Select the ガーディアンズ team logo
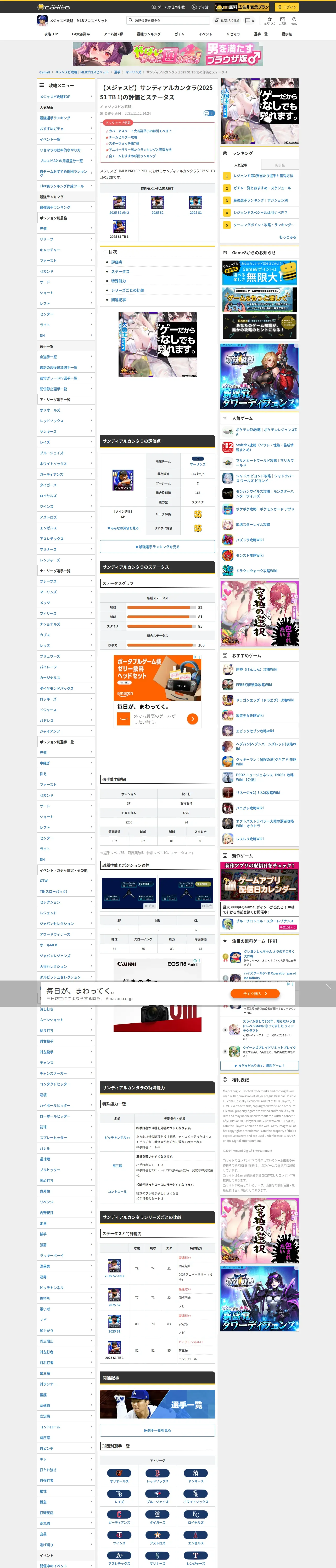 tap(119, 1514)
